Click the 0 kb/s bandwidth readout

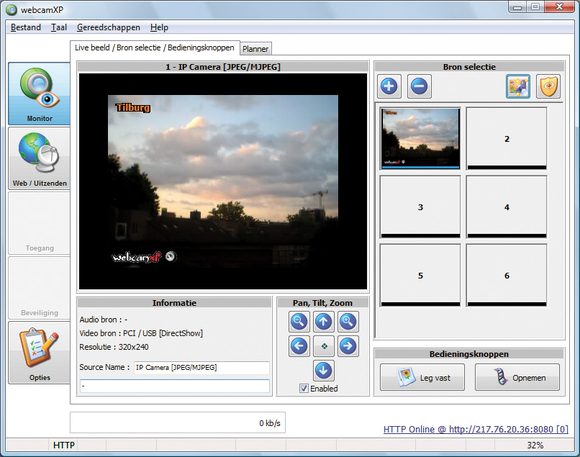[270, 423]
